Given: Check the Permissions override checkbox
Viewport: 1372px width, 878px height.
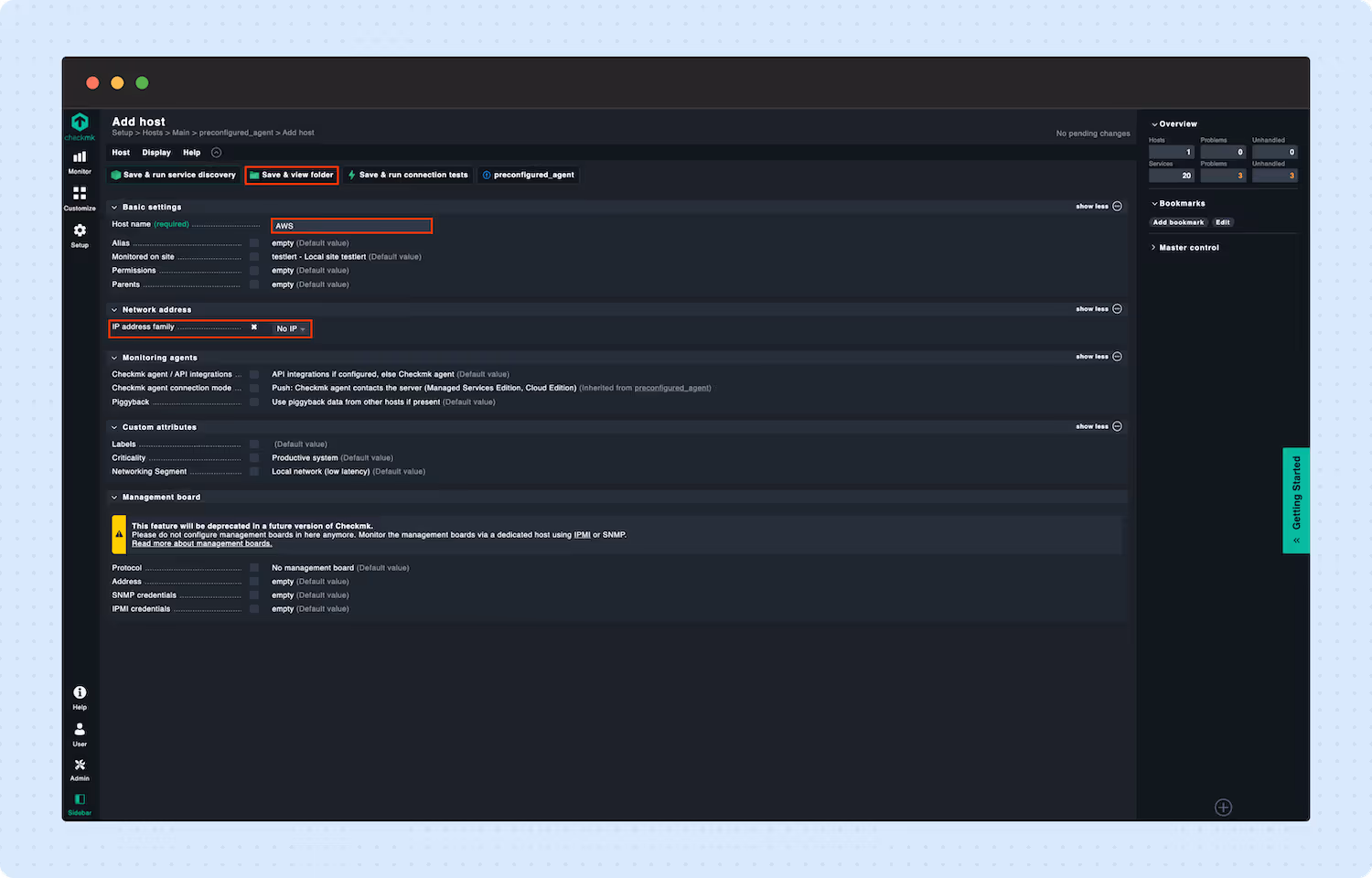Looking at the screenshot, I should point(253,270).
